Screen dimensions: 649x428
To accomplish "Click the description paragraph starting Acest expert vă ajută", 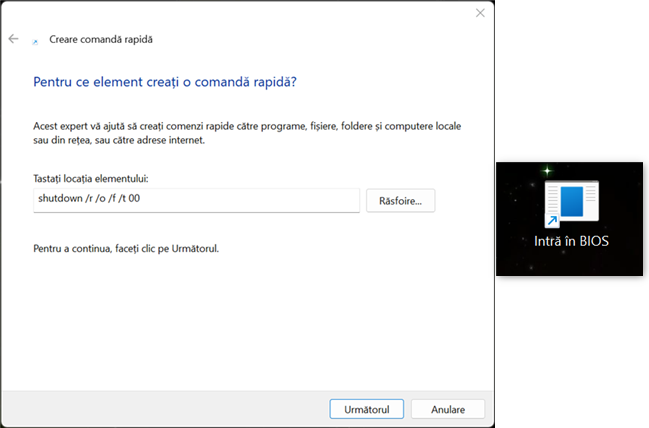I will click(247, 133).
